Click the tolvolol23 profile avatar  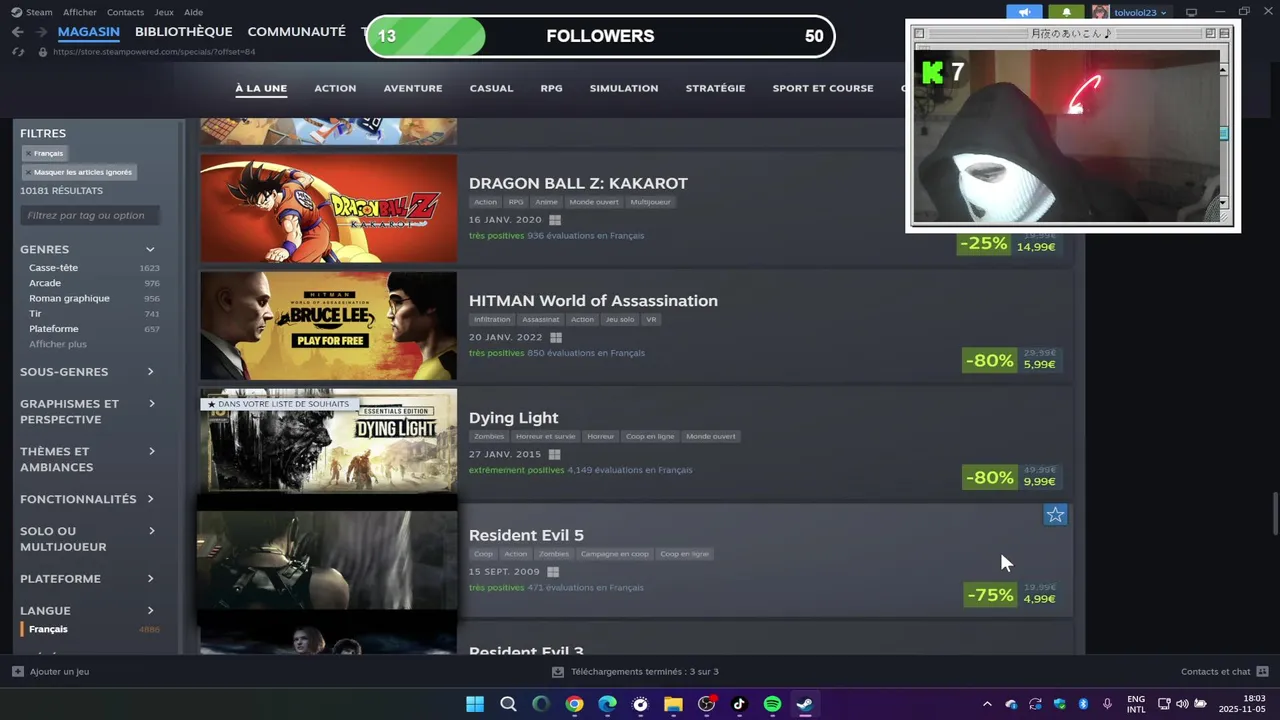tap(1100, 12)
